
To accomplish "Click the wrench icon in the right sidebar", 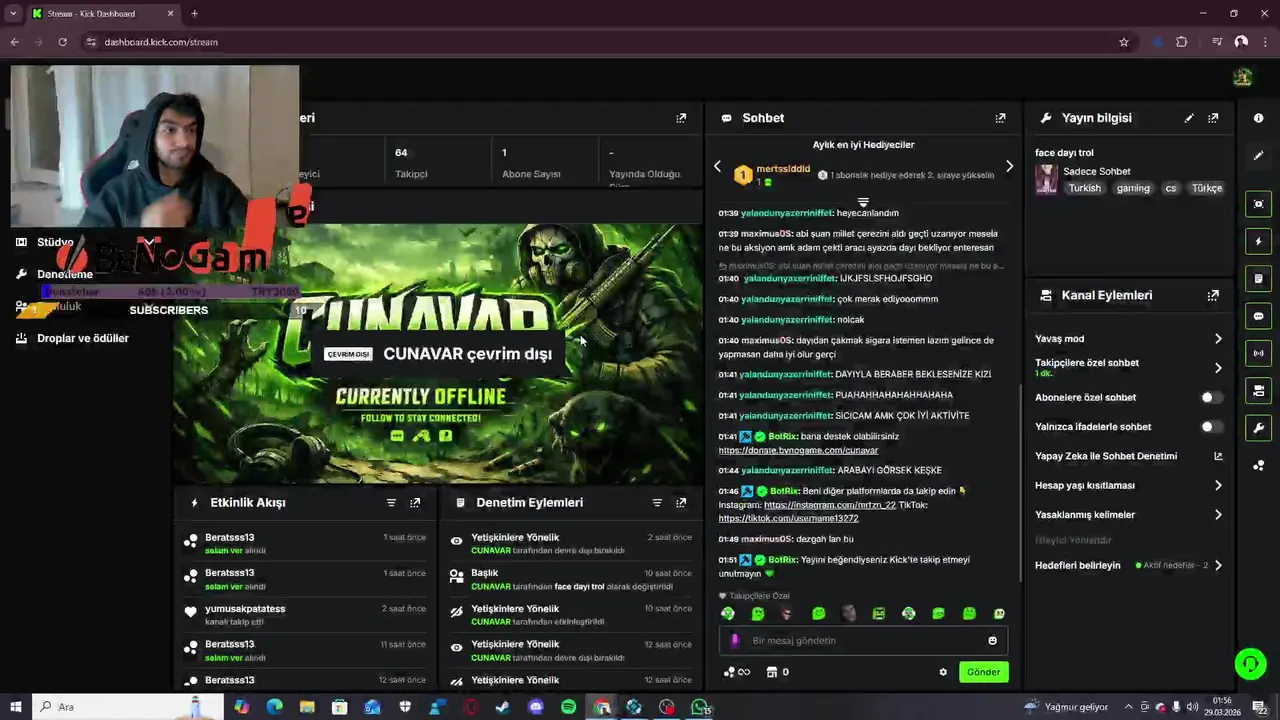I will 1258,428.
